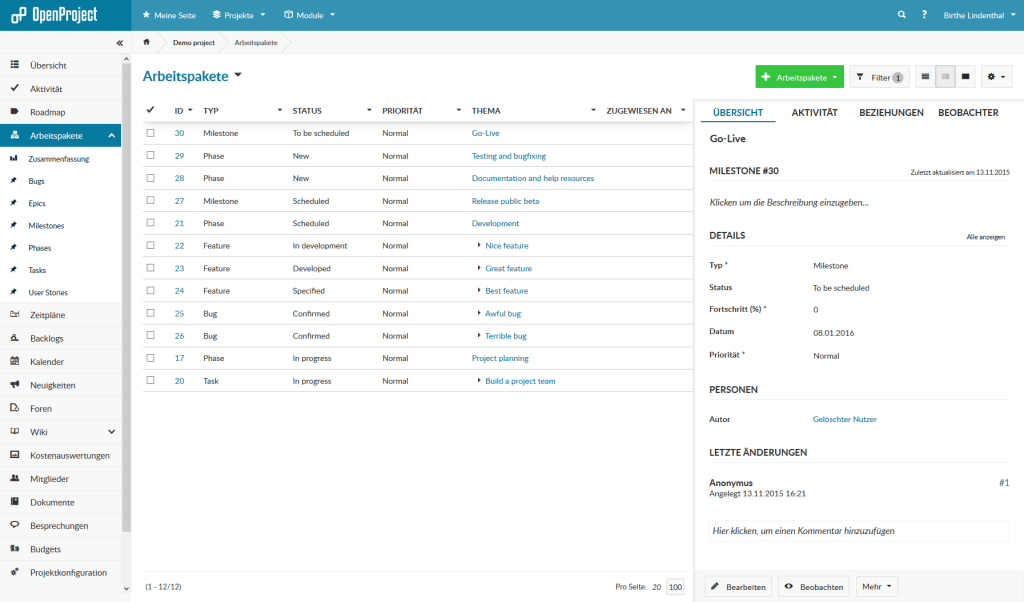Screen dimensions: 1024x602
Task: Tick checkbox for Task 20 row
Action: pos(151,381)
